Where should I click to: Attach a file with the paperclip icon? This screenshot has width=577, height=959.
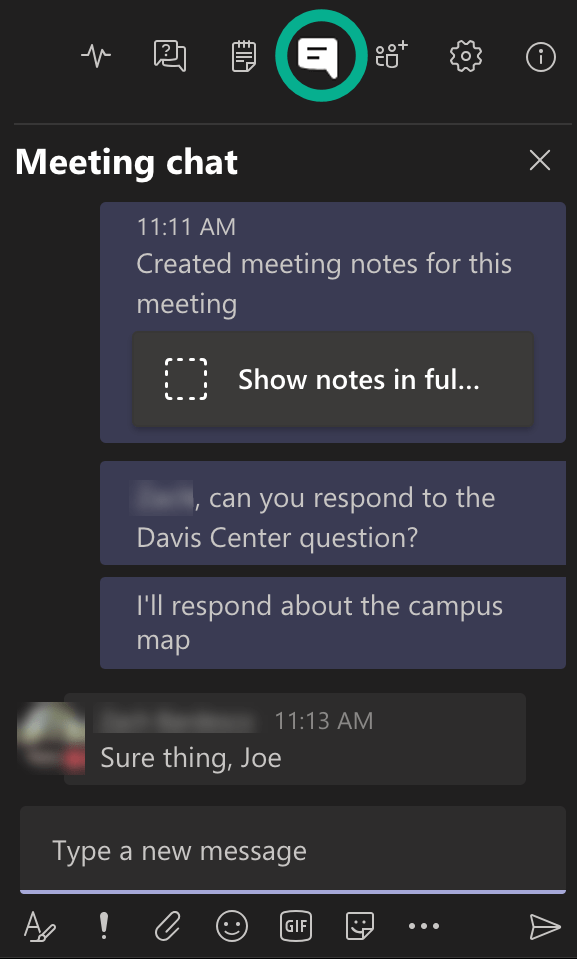(167, 927)
